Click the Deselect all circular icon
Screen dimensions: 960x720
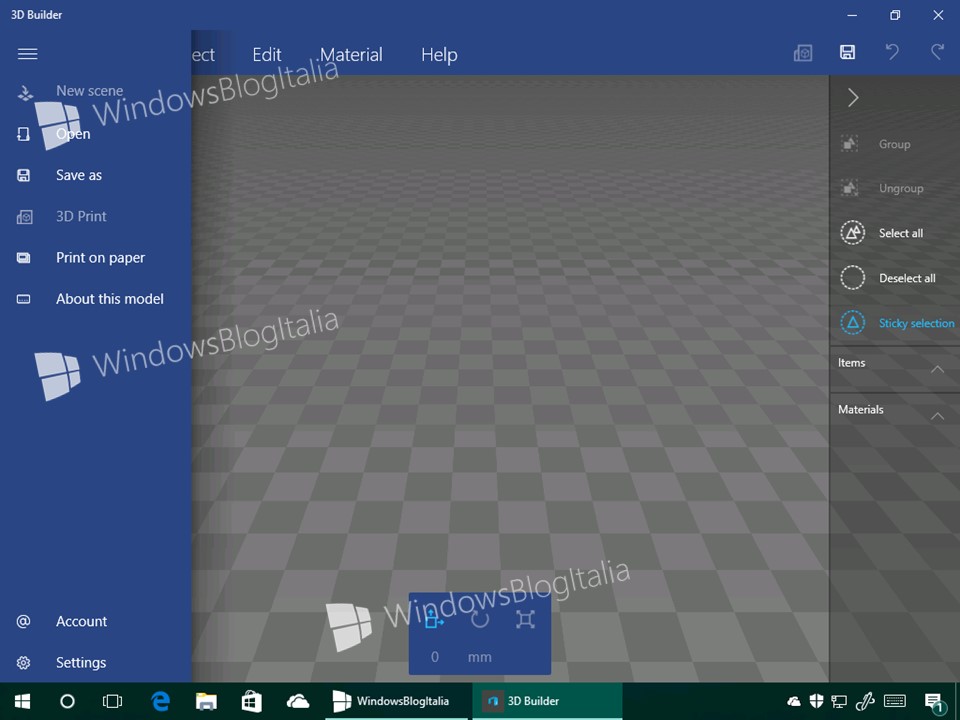[852, 277]
